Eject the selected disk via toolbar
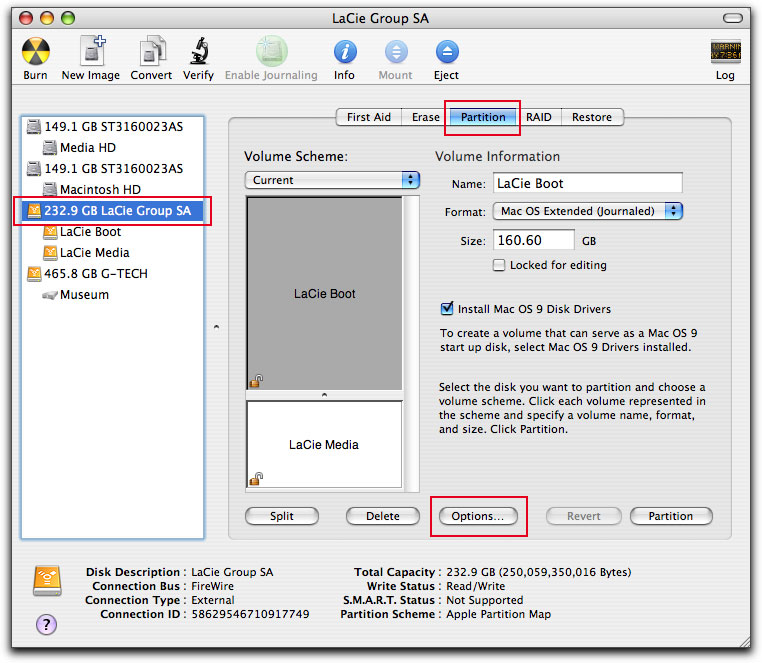This screenshot has height=663, width=762. [x=446, y=53]
